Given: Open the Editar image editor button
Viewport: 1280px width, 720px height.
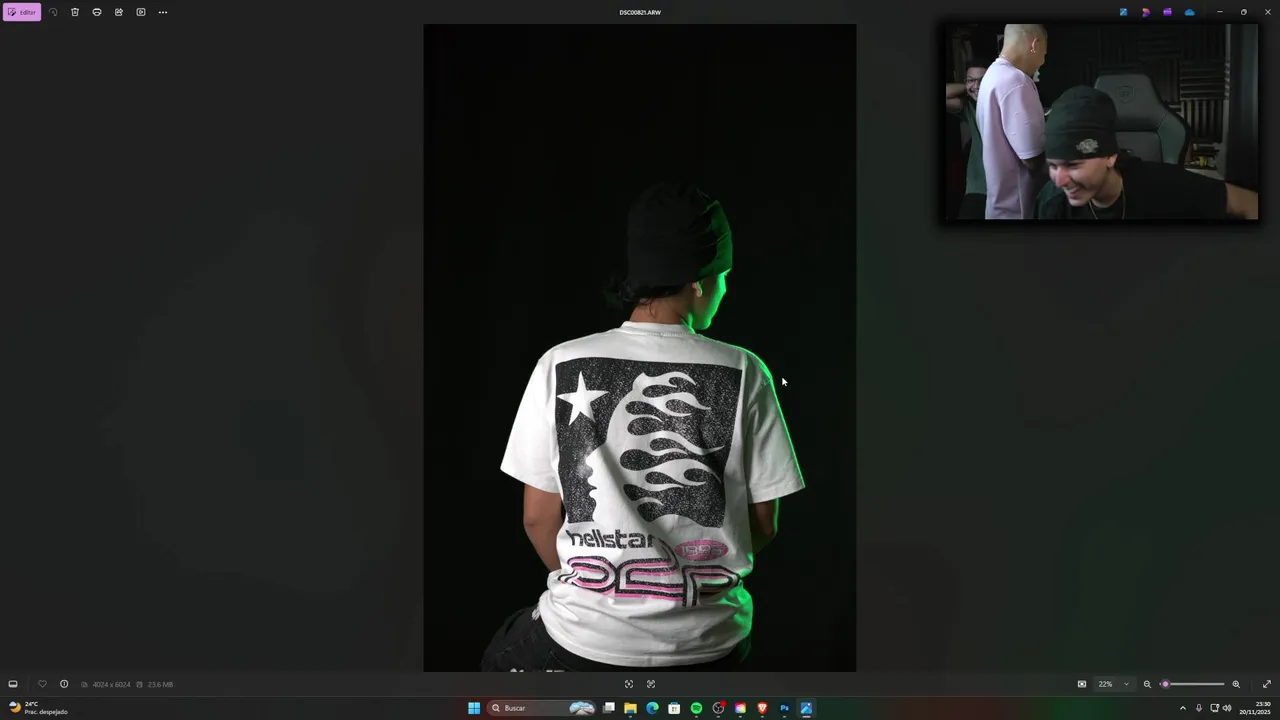Looking at the screenshot, I should (x=21, y=12).
